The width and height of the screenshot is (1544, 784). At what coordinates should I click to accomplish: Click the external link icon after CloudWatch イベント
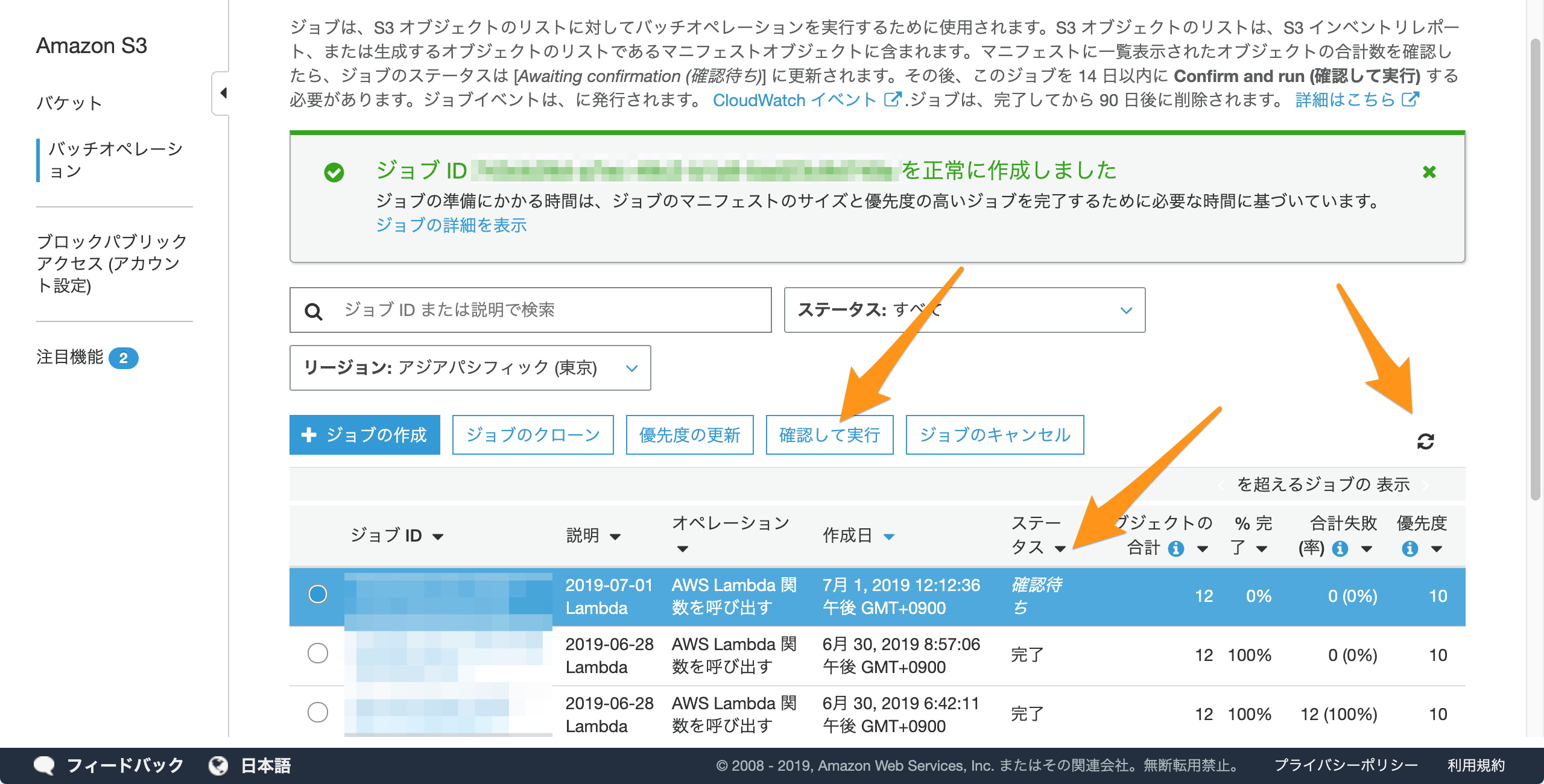coord(893,100)
